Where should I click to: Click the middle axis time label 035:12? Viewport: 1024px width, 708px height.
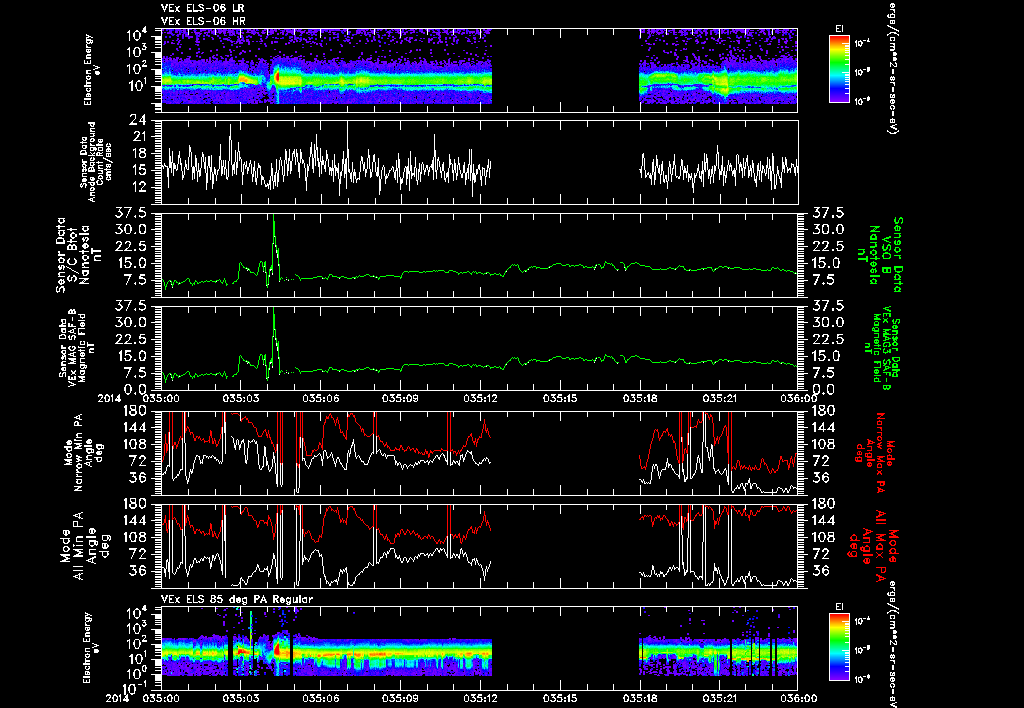(x=480, y=398)
